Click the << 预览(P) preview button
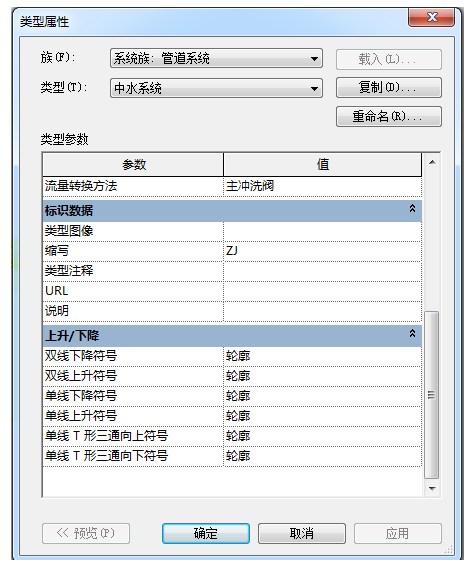The height and width of the screenshot is (564, 475). point(86,533)
